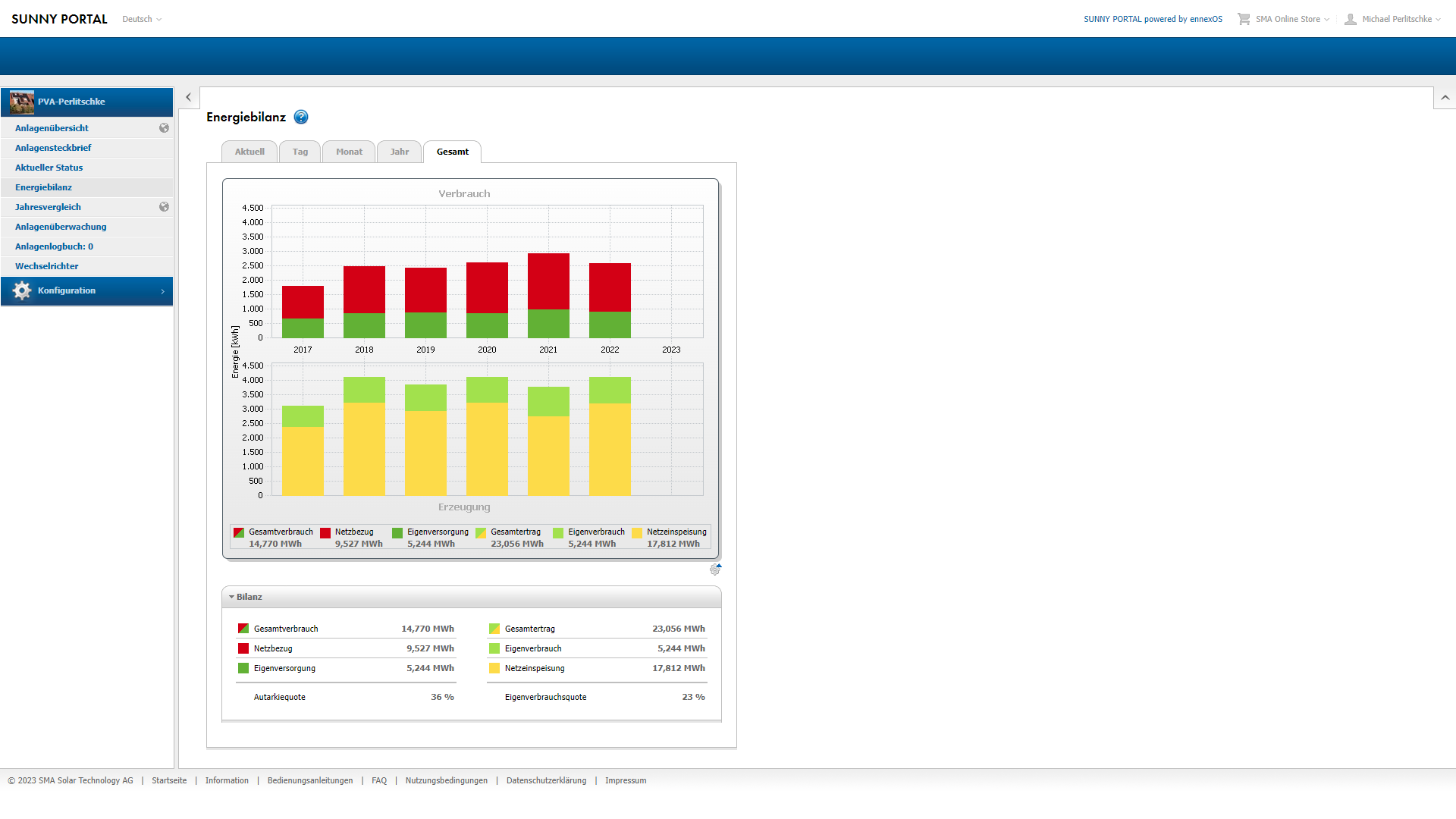Open the Deutsch language dropdown
Viewport: 1456px width, 819px height.
click(x=142, y=19)
